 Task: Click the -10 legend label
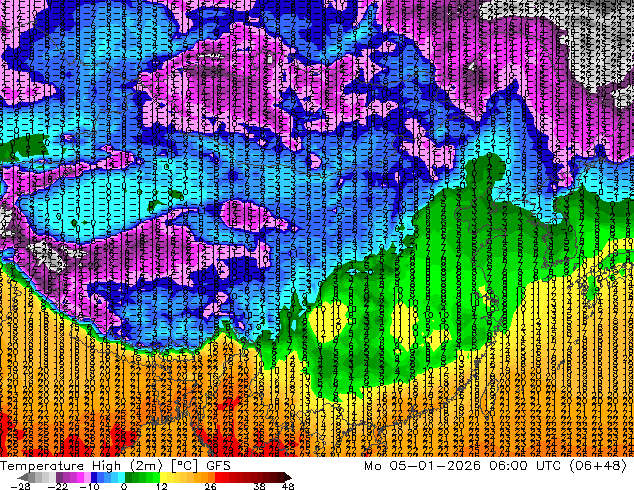click(89, 486)
